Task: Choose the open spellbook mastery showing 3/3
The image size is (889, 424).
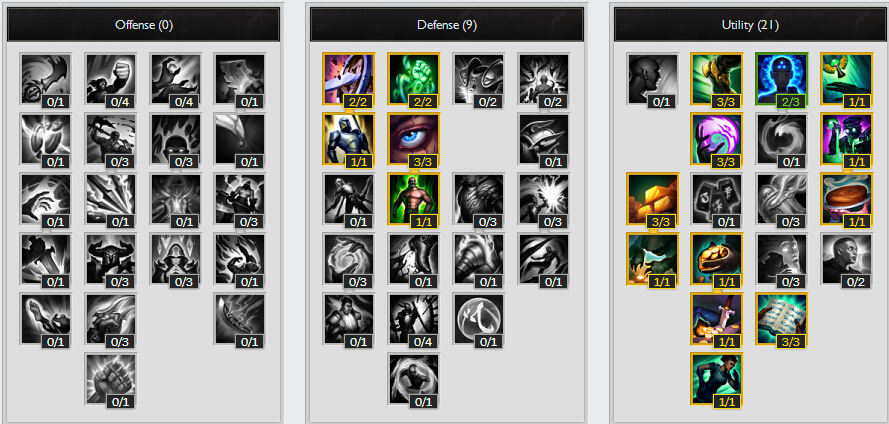Action: click(781, 319)
